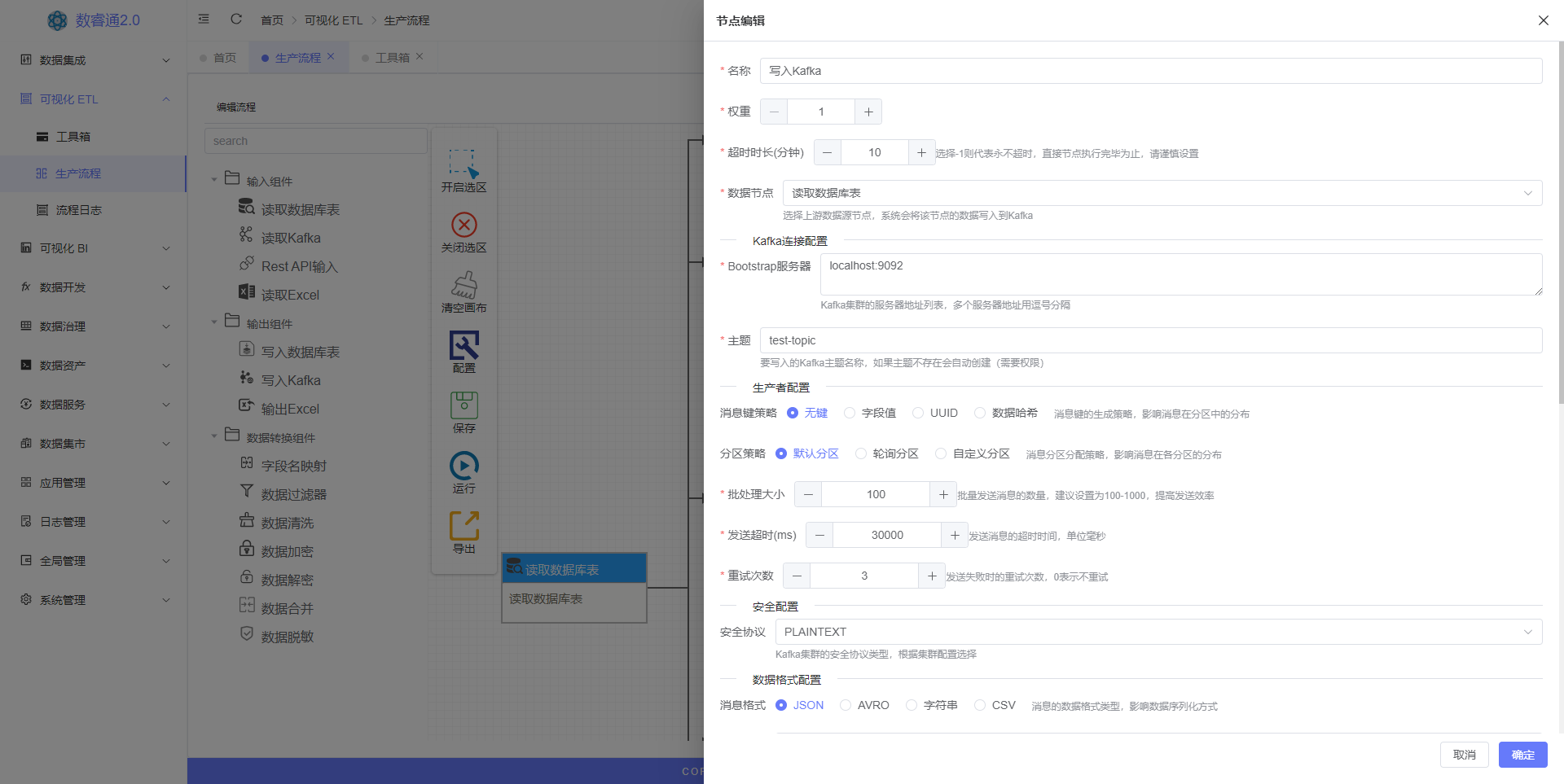Collapse the 输出组件 tree folder
The width and height of the screenshot is (1564, 784).
coord(214,322)
